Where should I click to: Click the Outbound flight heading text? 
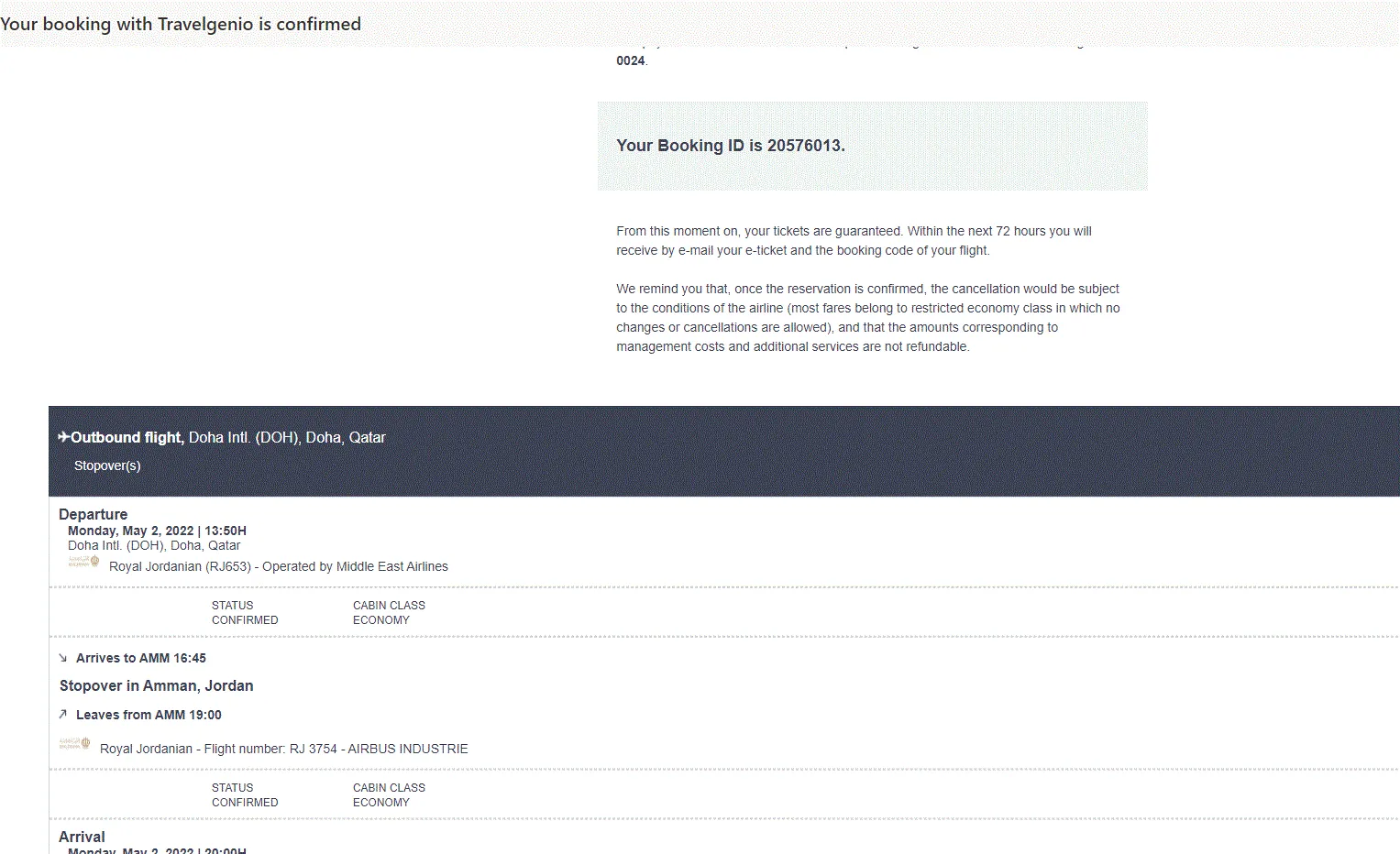127,437
